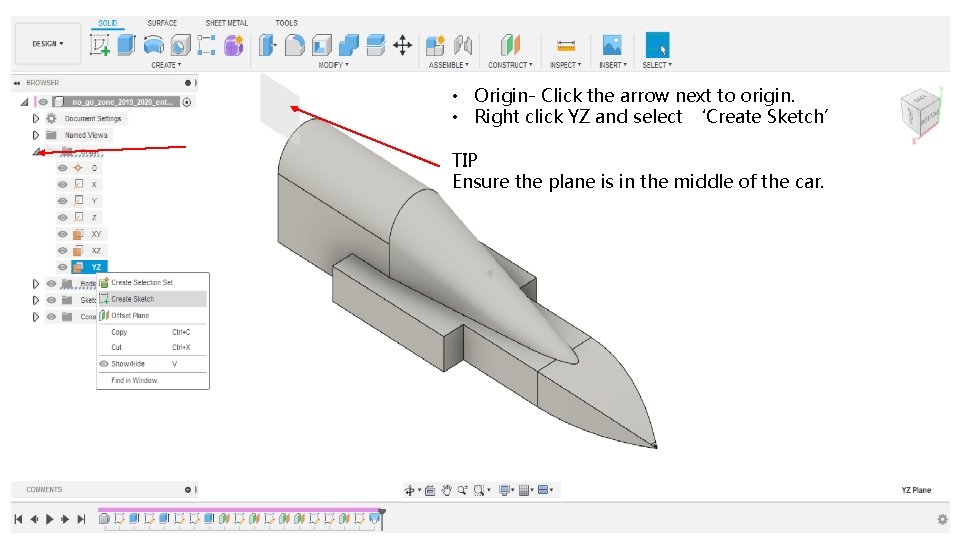Select the Press Pull tool icon

click(268, 45)
